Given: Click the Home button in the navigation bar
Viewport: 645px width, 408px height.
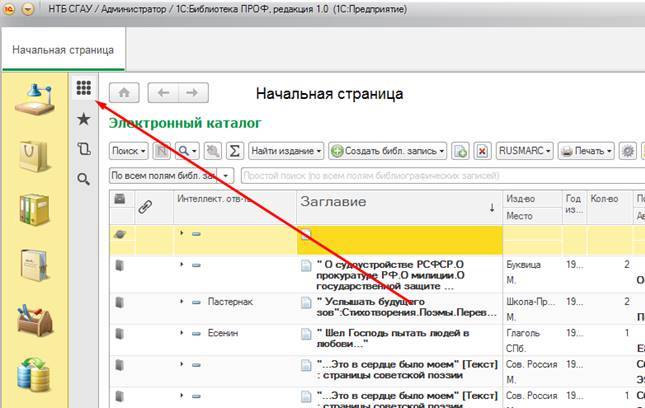Looking at the screenshot, I should click(124, 93).
